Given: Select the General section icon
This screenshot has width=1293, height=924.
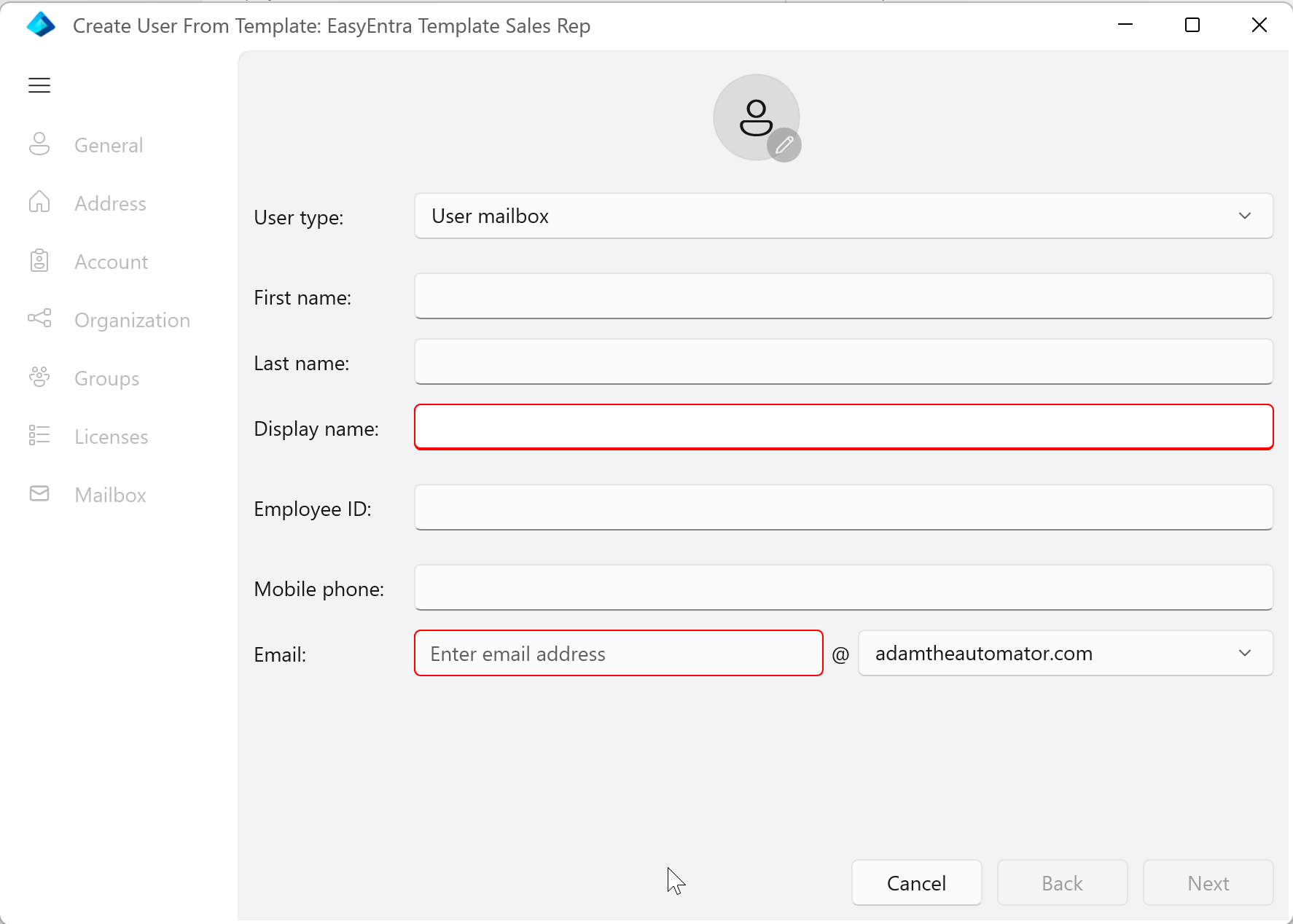Looking at the screenshot, I should pos(39,144).
